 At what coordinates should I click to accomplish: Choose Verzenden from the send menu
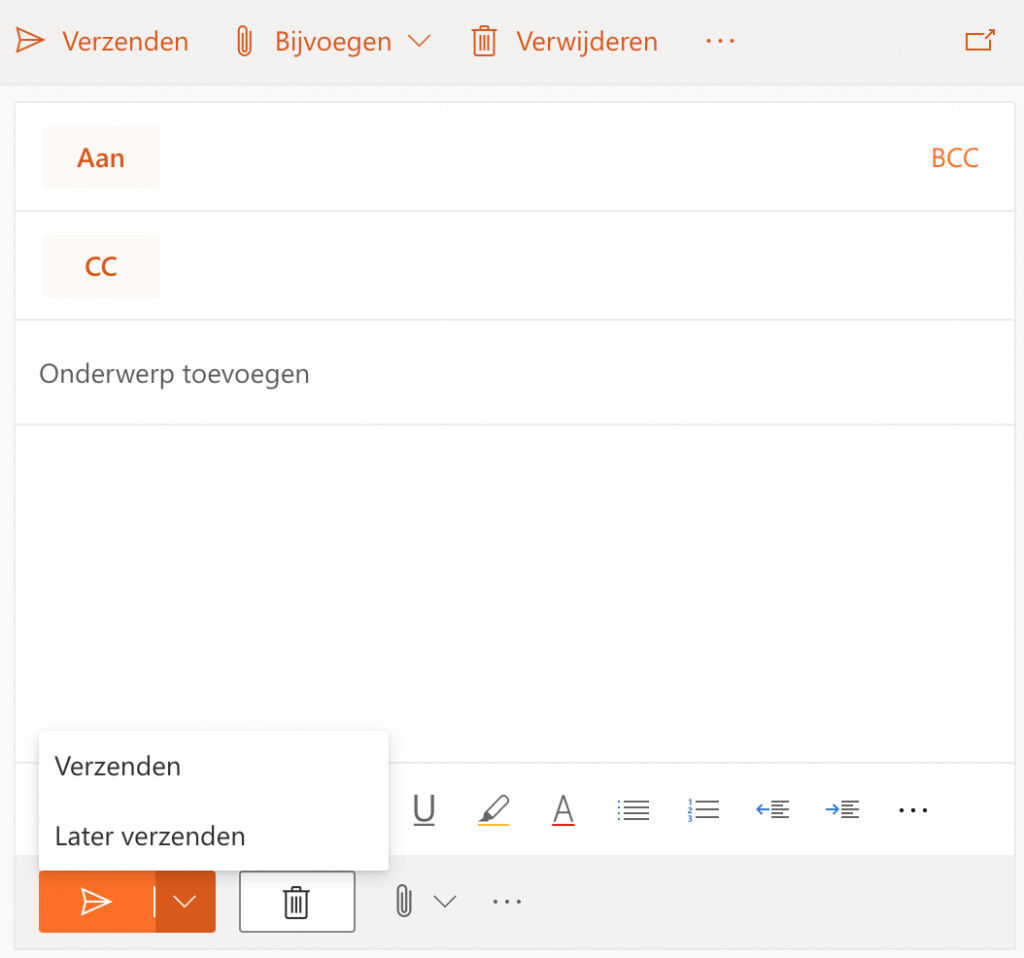point(214,766)
